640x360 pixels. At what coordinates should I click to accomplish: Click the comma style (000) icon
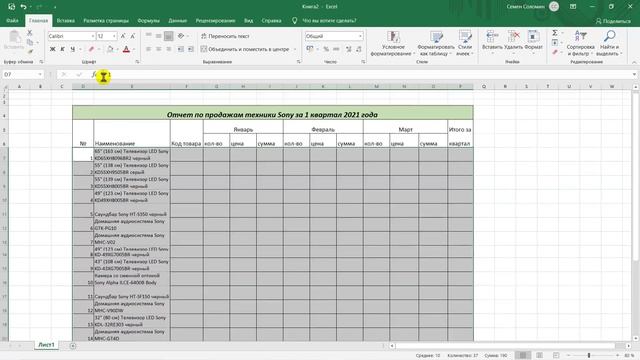point(336,49)
